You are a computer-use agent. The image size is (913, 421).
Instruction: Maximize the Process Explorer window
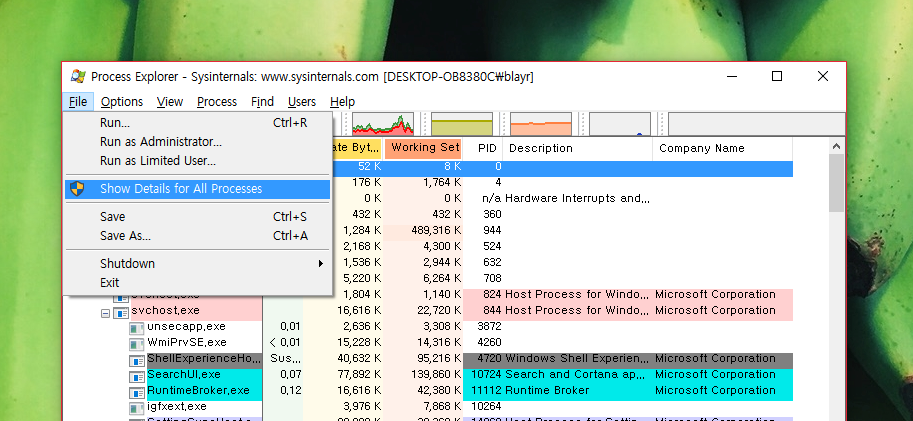click(x=777, y=76)
